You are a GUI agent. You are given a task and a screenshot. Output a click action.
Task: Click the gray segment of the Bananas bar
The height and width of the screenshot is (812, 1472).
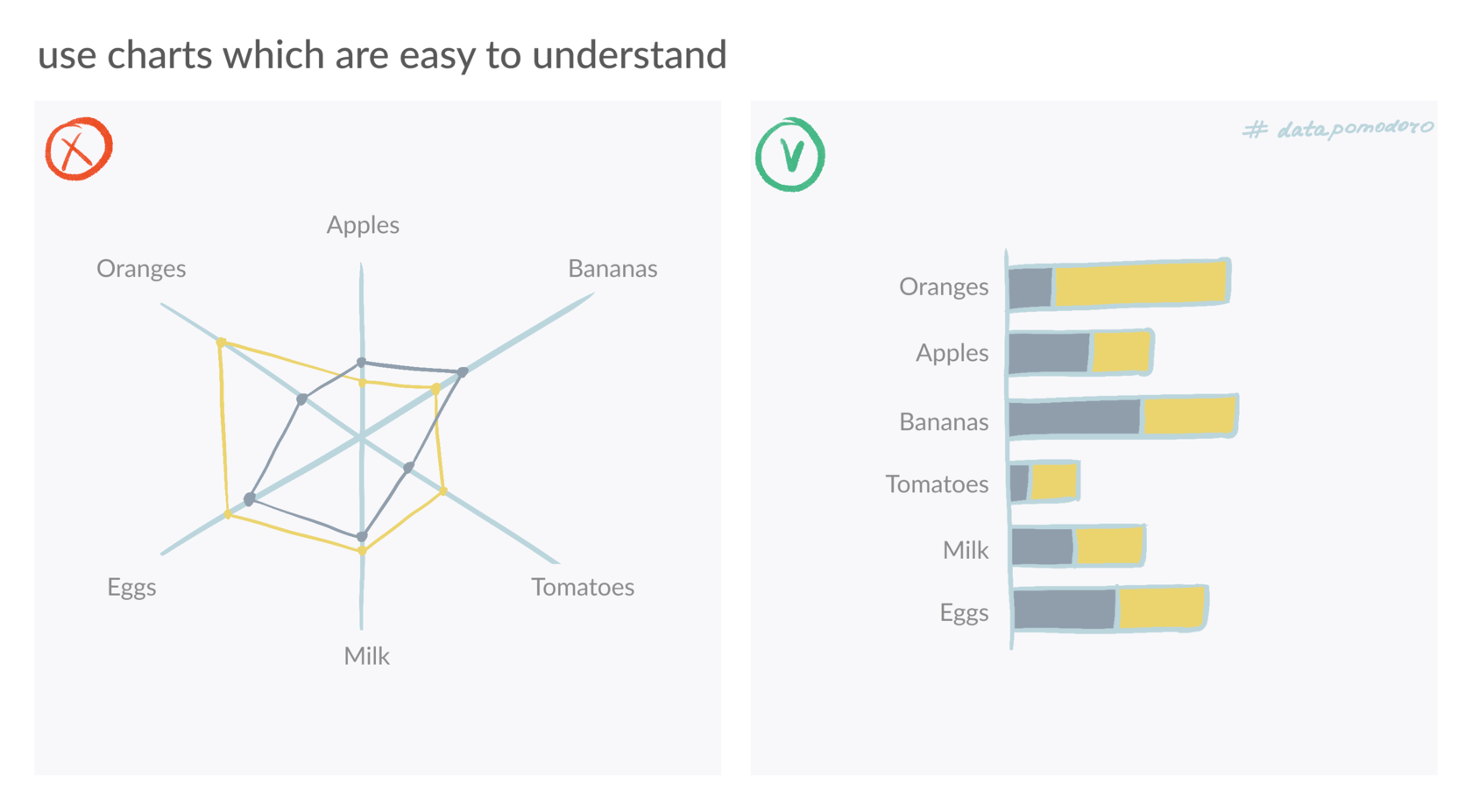1074,418
